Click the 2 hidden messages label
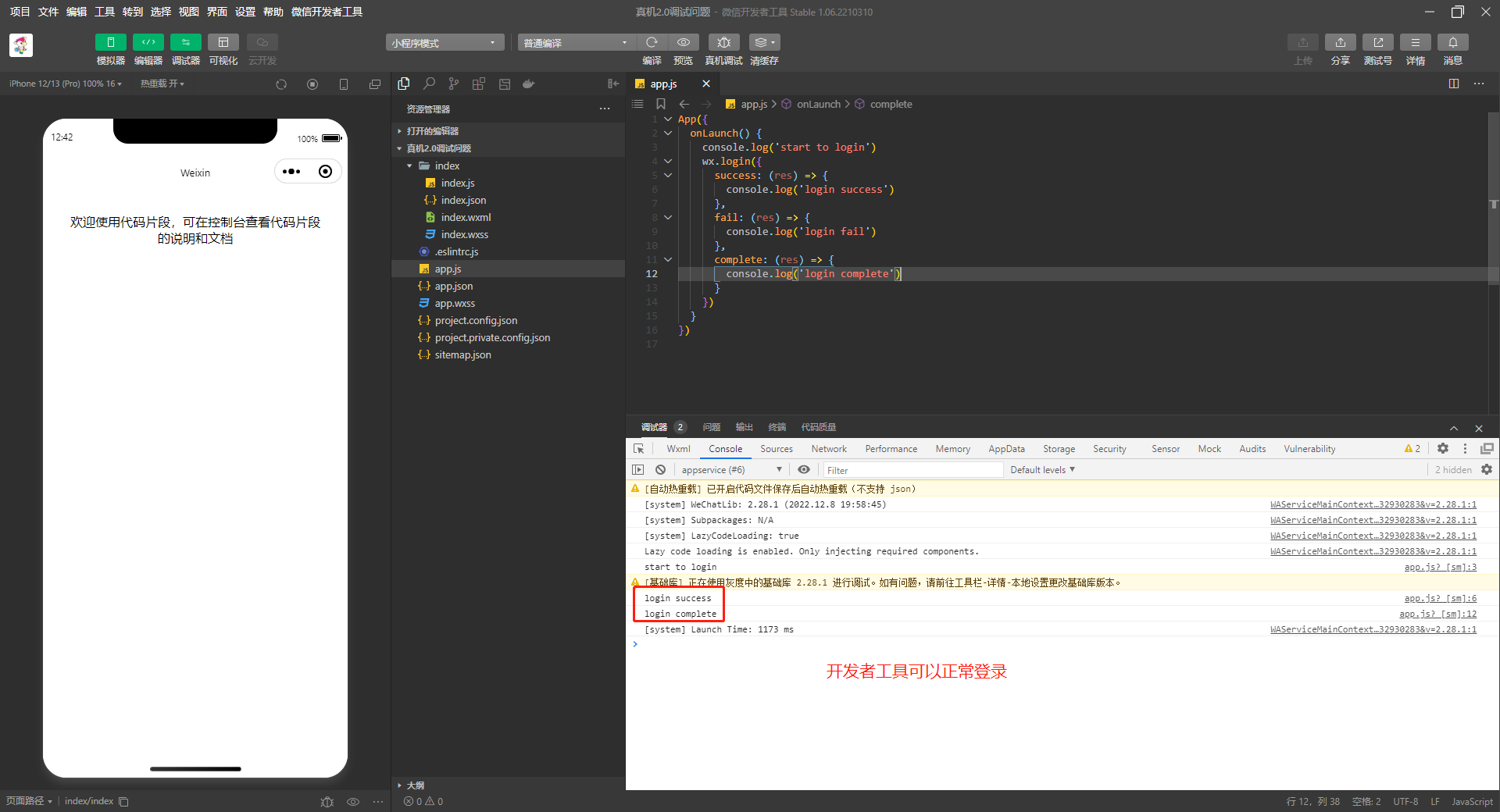Screen dimensions: 1500x812 click(x=1453, y=470)
